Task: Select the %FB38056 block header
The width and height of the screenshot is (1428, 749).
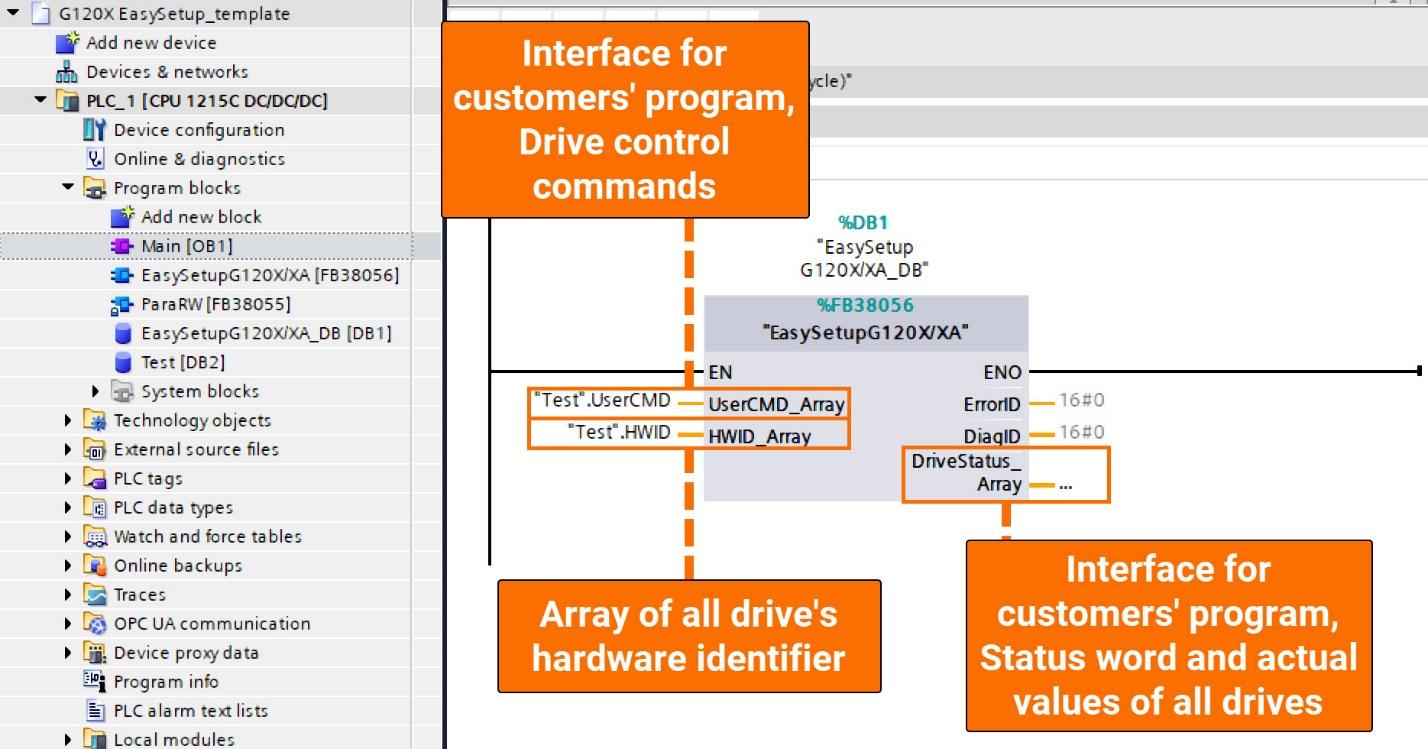Action: coord(865,305)
